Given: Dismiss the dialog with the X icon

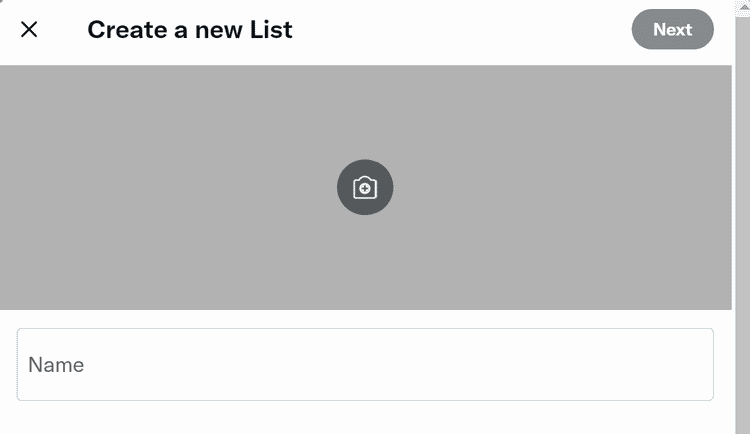Looking at the screenshot, I should tap(29, 29).
